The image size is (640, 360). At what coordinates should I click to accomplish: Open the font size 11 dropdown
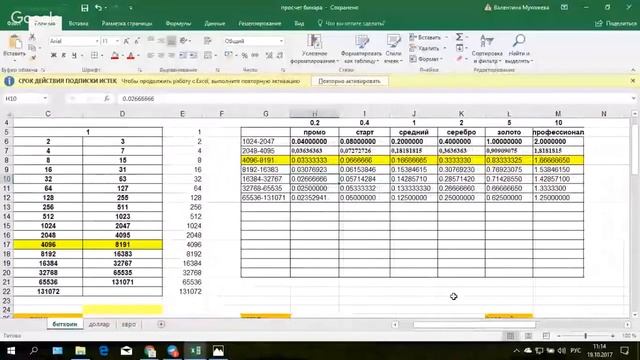tap(117, 41)
